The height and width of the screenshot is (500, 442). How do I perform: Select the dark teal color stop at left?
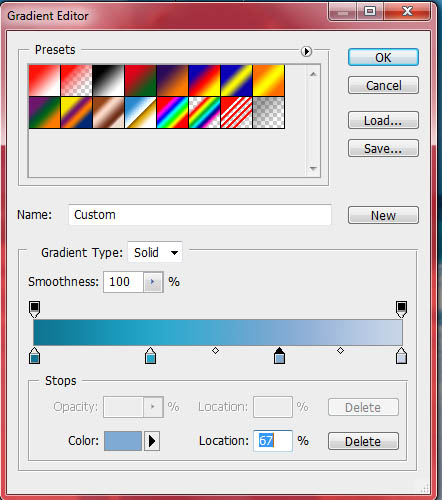[35, 355]
